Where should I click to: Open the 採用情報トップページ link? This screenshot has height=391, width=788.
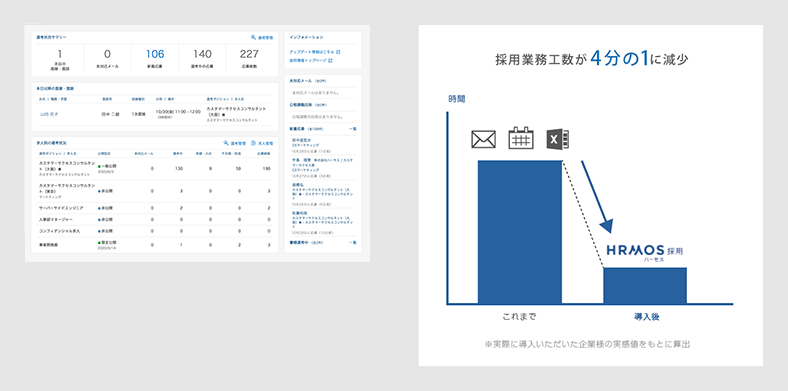308,60
